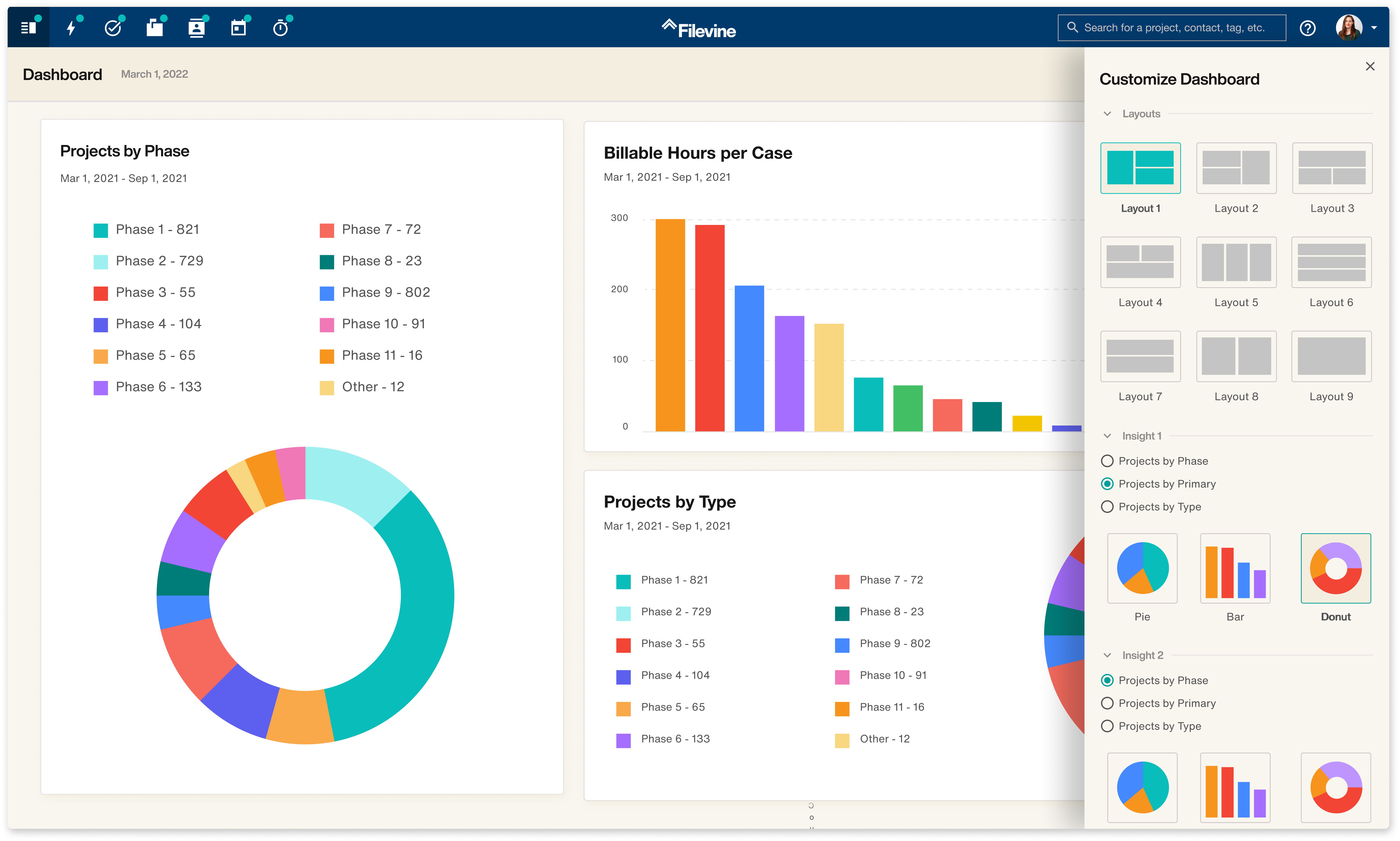
Task: Choose Donut chart type for Insight 2
Action: [1335, 787]
